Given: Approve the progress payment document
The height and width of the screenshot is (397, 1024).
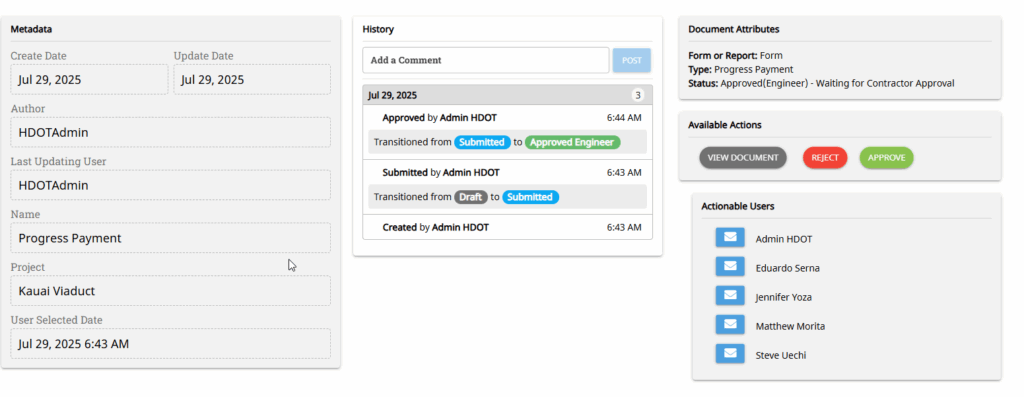Looking at the screenshot, I should [886, 157].
